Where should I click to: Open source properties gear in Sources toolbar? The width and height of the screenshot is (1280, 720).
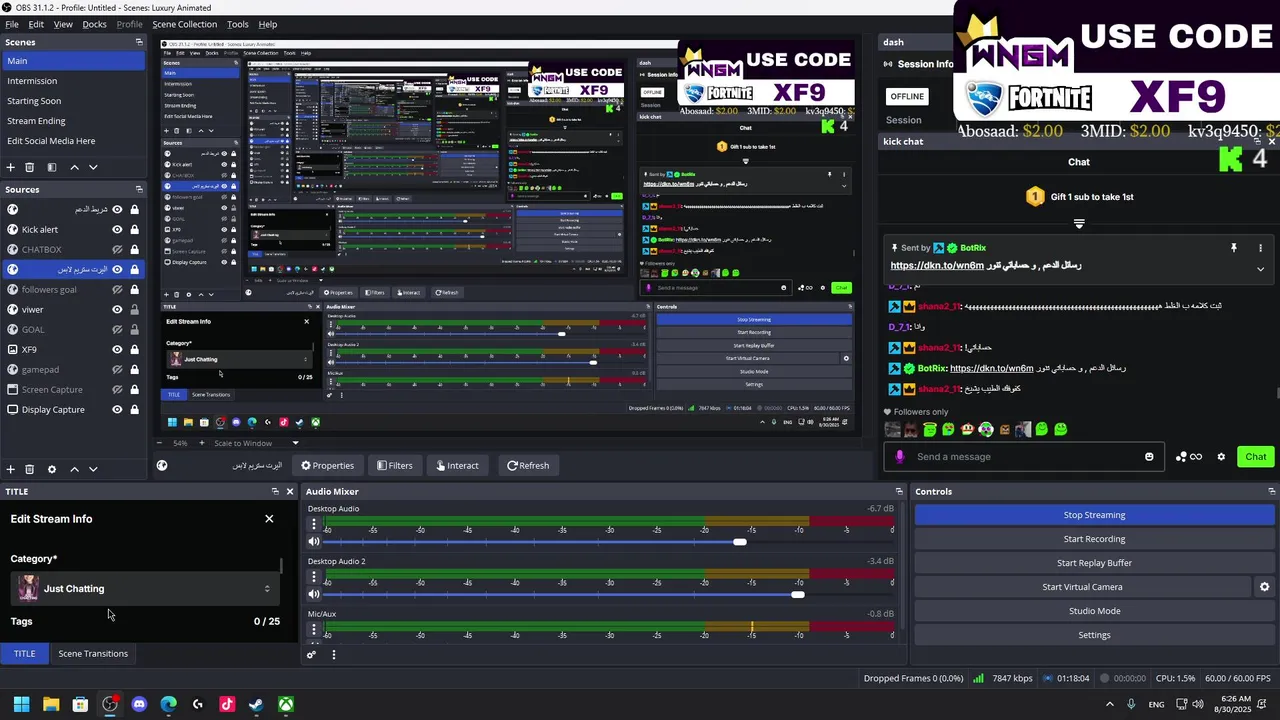click(52, 469)
